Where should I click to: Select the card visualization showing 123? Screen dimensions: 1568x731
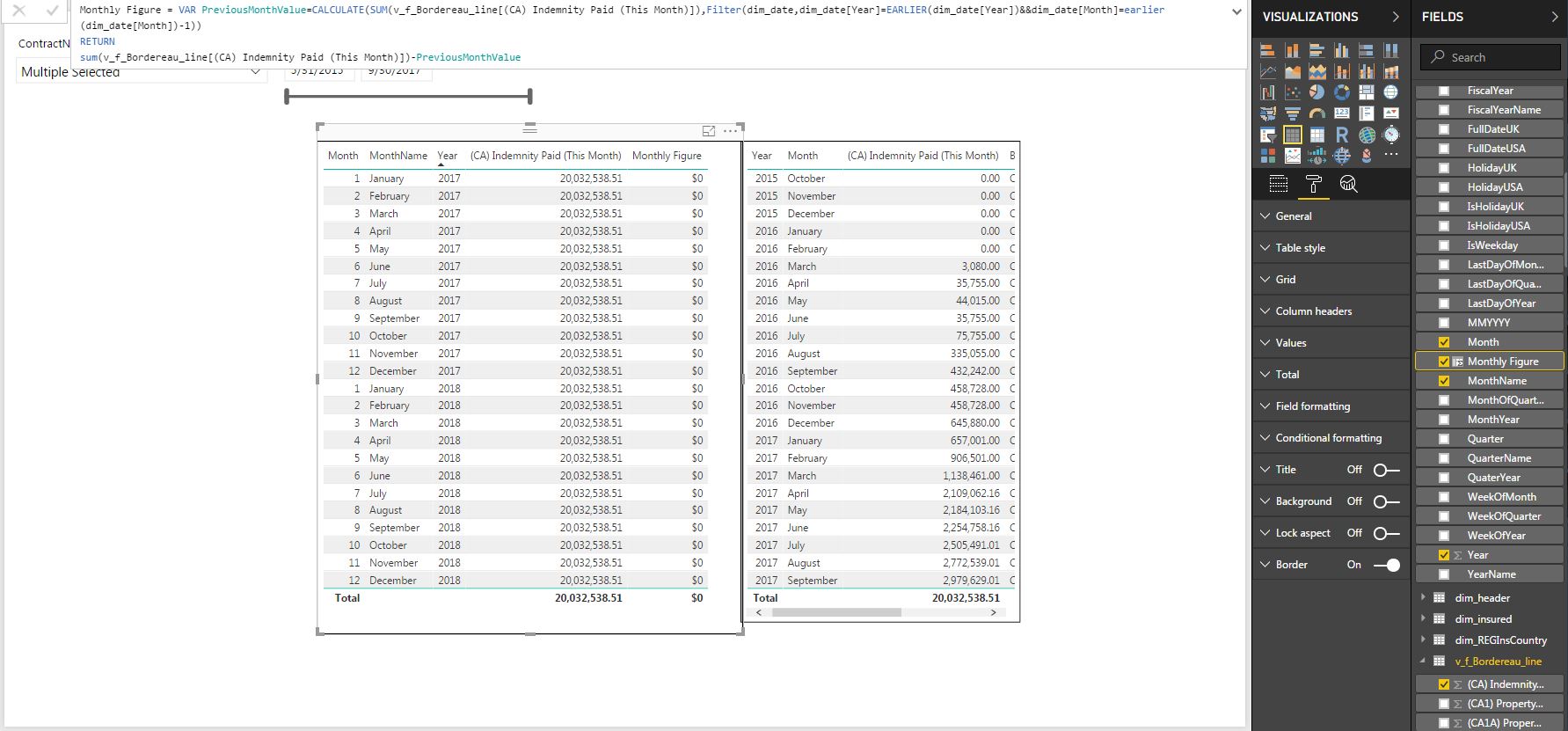tap(1341, 113)
